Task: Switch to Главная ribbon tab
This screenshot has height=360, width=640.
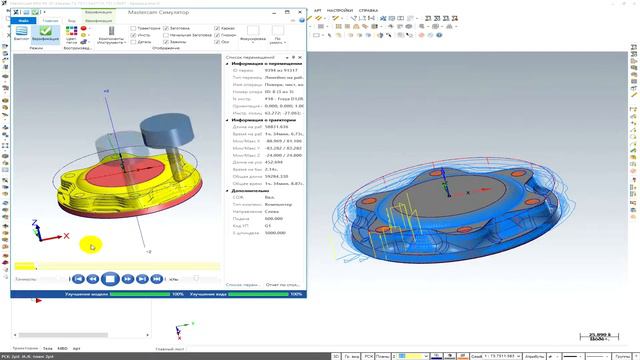Action: point(51,20)
